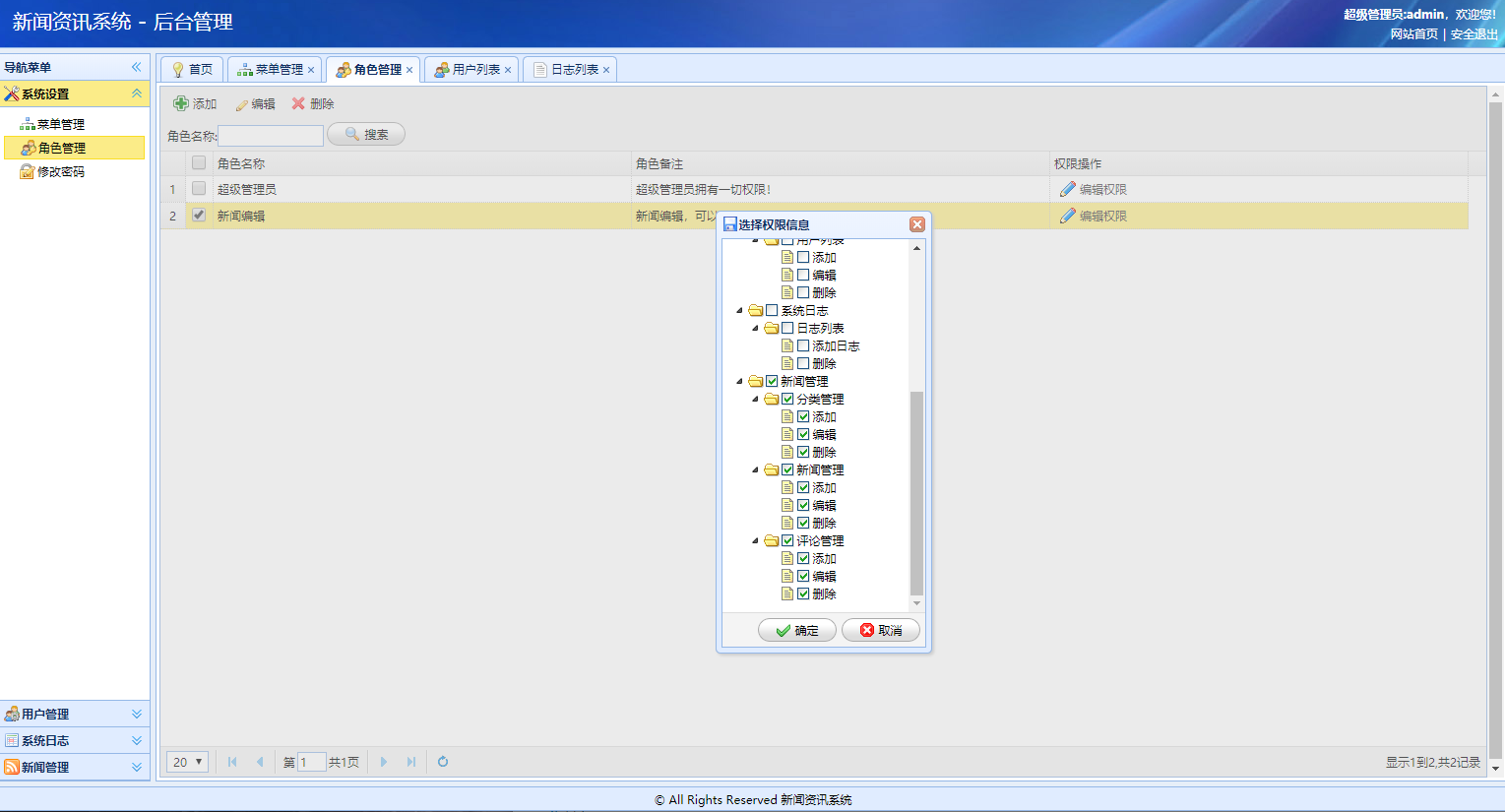Go to previous page in pager
The height and width of the screenshot is (812, 1505).
(x=260, y=762)
